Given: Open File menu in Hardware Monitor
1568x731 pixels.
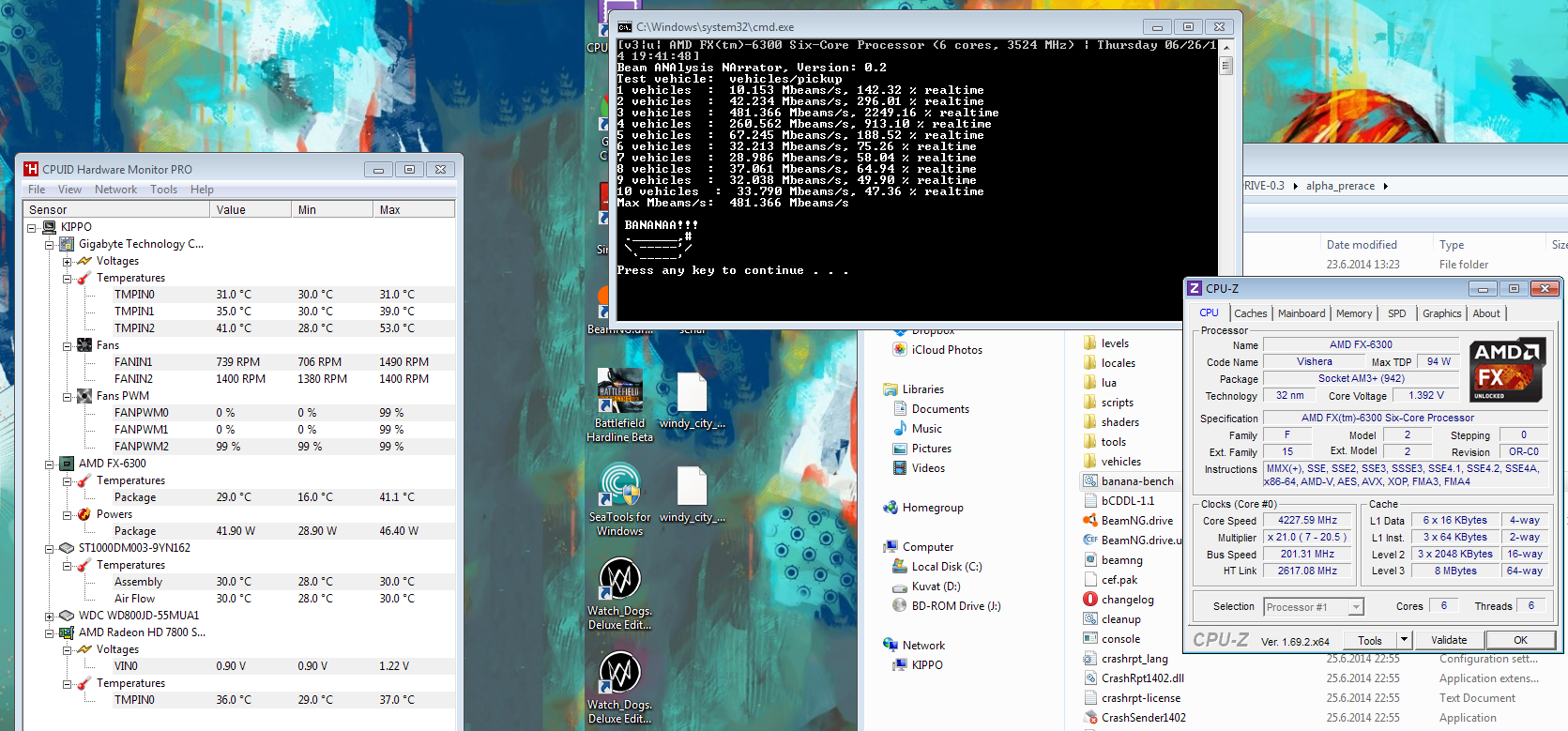Looking at the screenshot, I should click(37, 190).
